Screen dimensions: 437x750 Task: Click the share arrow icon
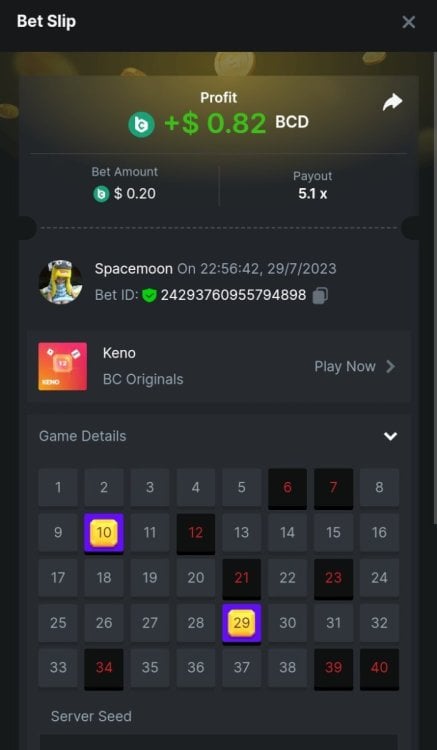[393, 102]
